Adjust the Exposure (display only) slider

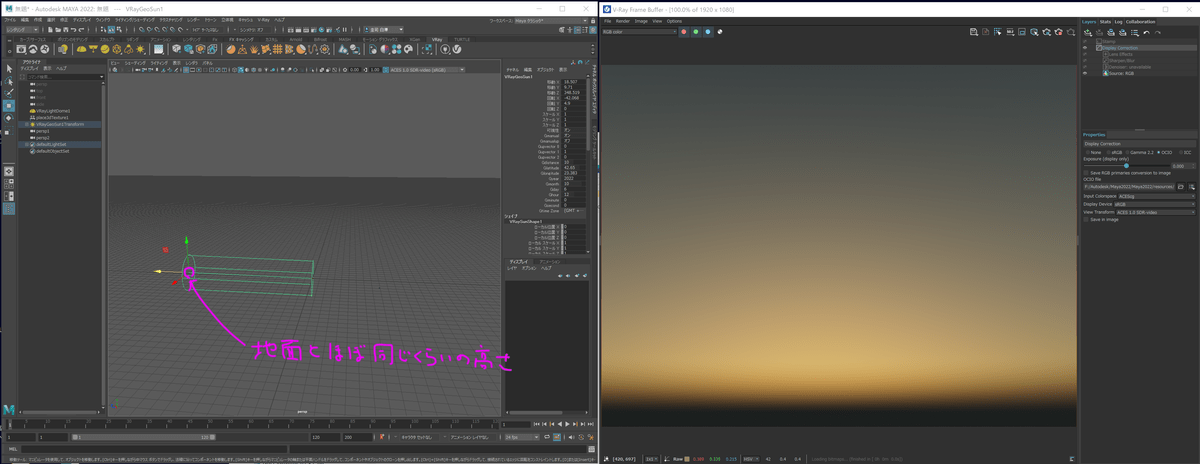click(1126, 166)
